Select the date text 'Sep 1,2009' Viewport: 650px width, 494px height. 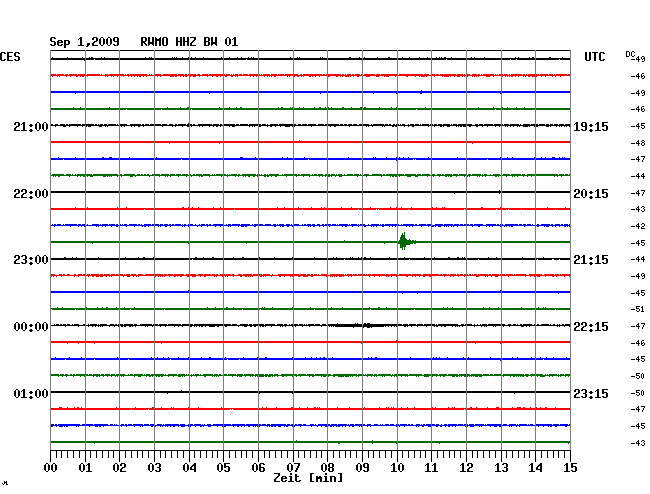[84, 42]
